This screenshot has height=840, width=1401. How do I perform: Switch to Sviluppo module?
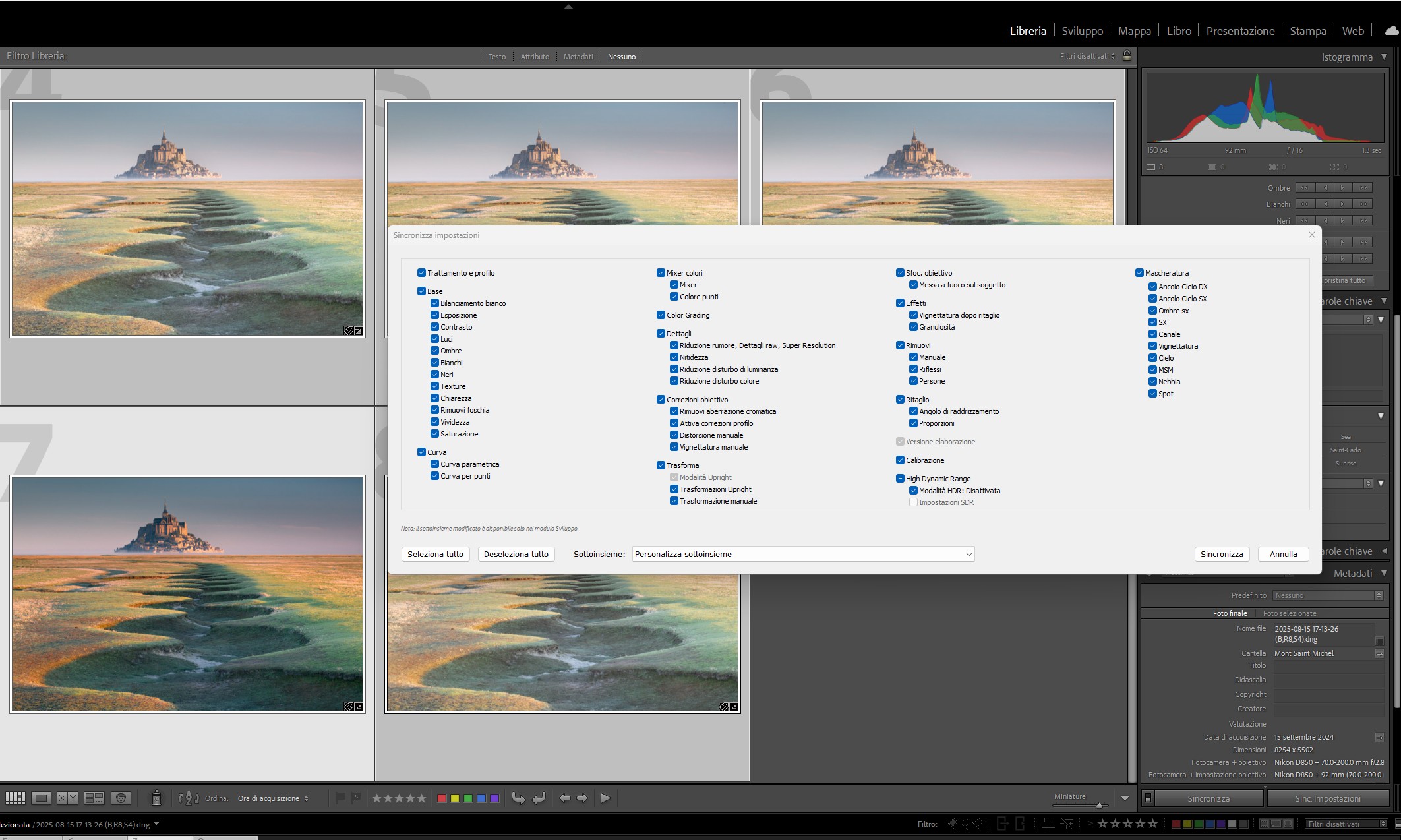click(x=1082, y=31)
